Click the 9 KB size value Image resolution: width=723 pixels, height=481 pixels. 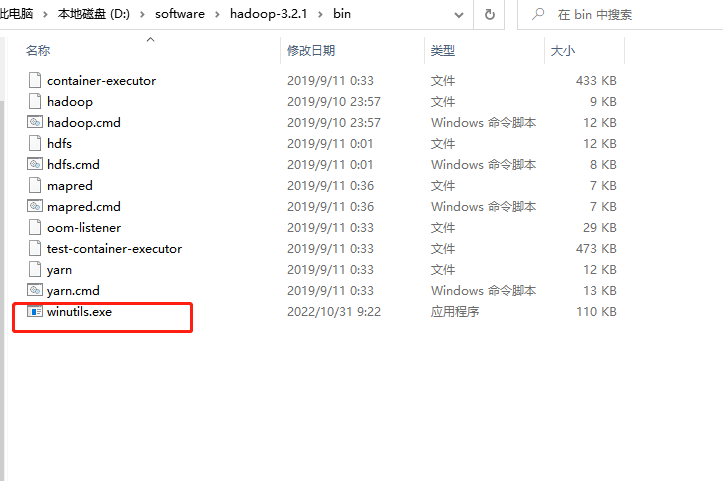(x=603, y=102)
